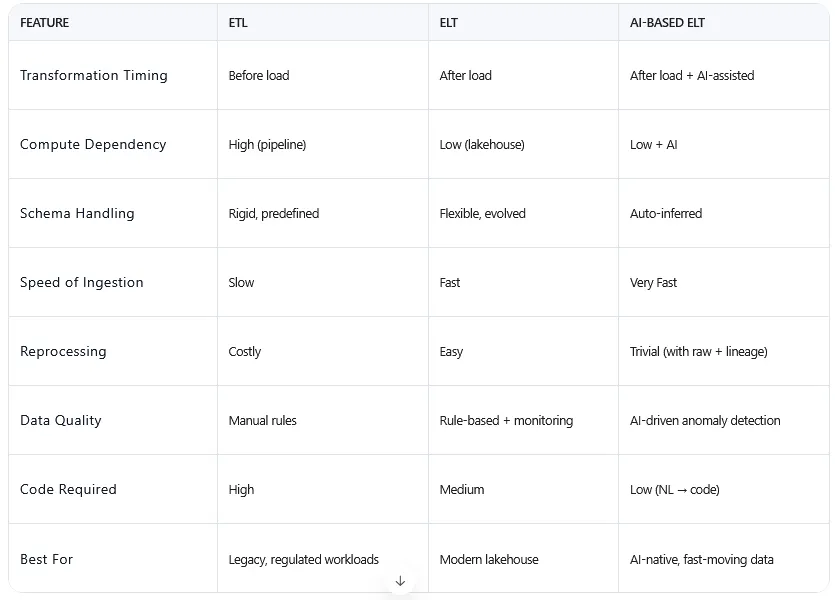Click the Reprocessing row label
835x600 pixels.
pos(63,351)
